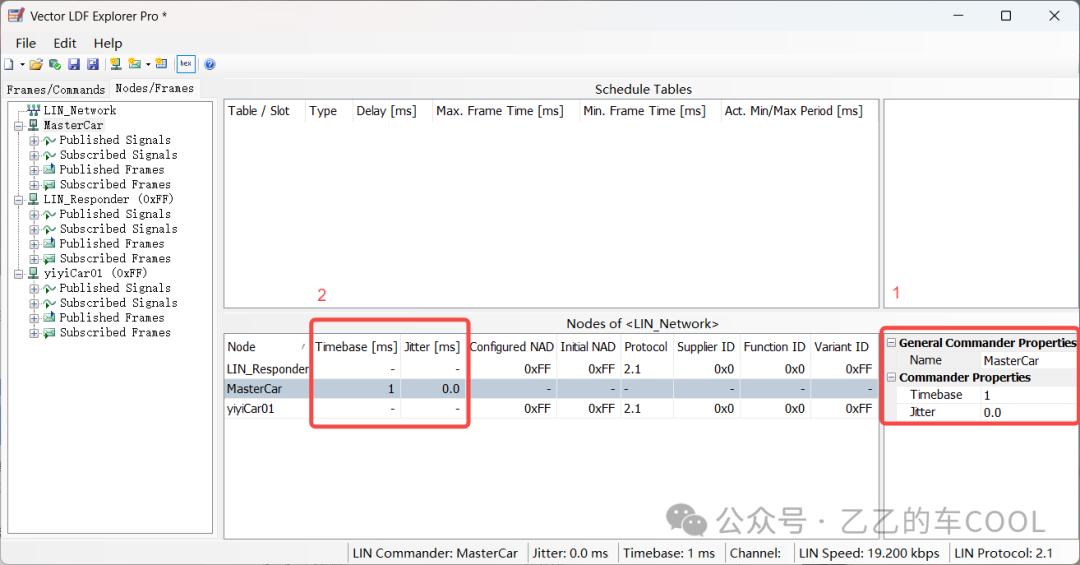Click the Act. Min/Max Period [ms] header
This screenshot has height=565, width=1080.
pos(798,111)
